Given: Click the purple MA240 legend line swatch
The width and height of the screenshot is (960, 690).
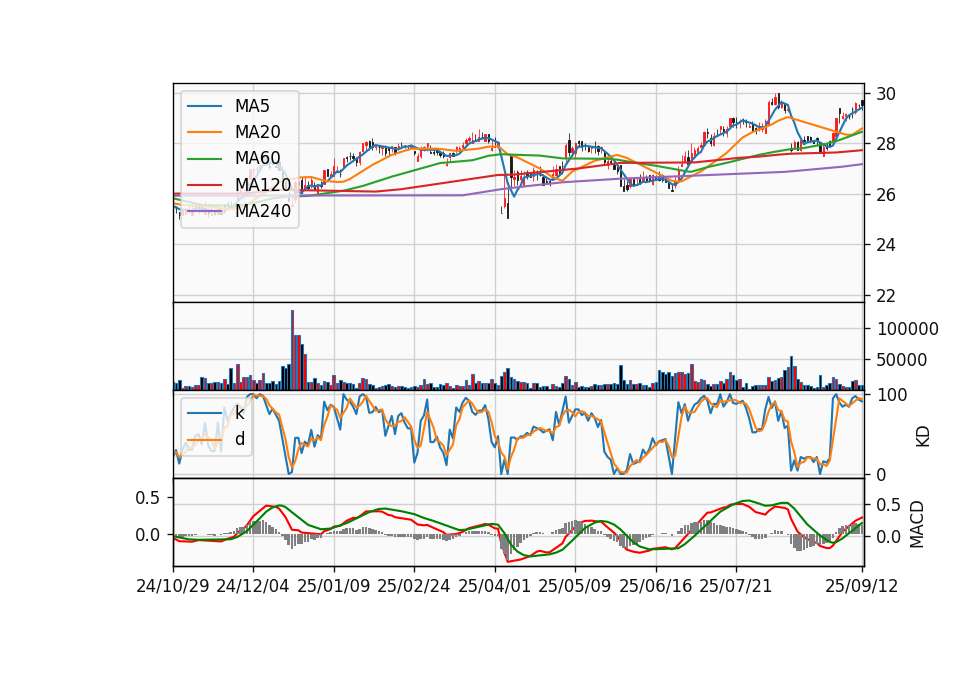Looking at the screenshot, I should coord(204,211).
